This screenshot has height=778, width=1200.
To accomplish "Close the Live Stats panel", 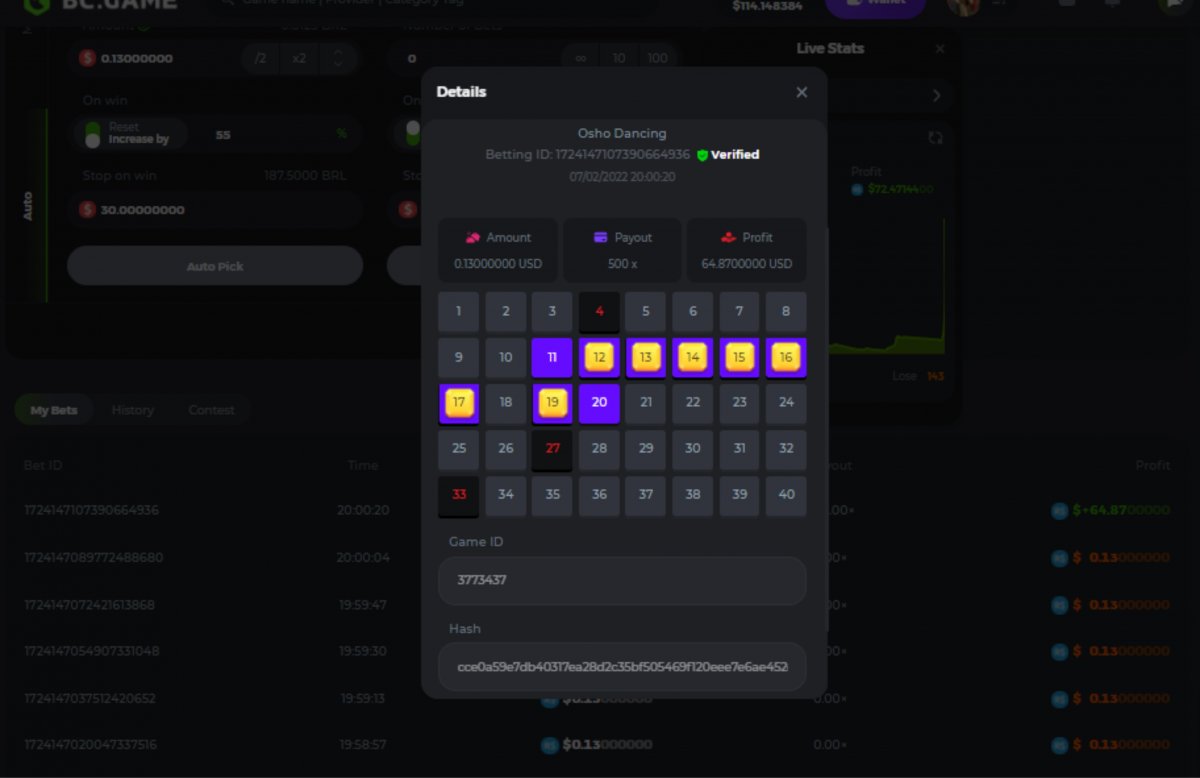I will pos(939,49).
